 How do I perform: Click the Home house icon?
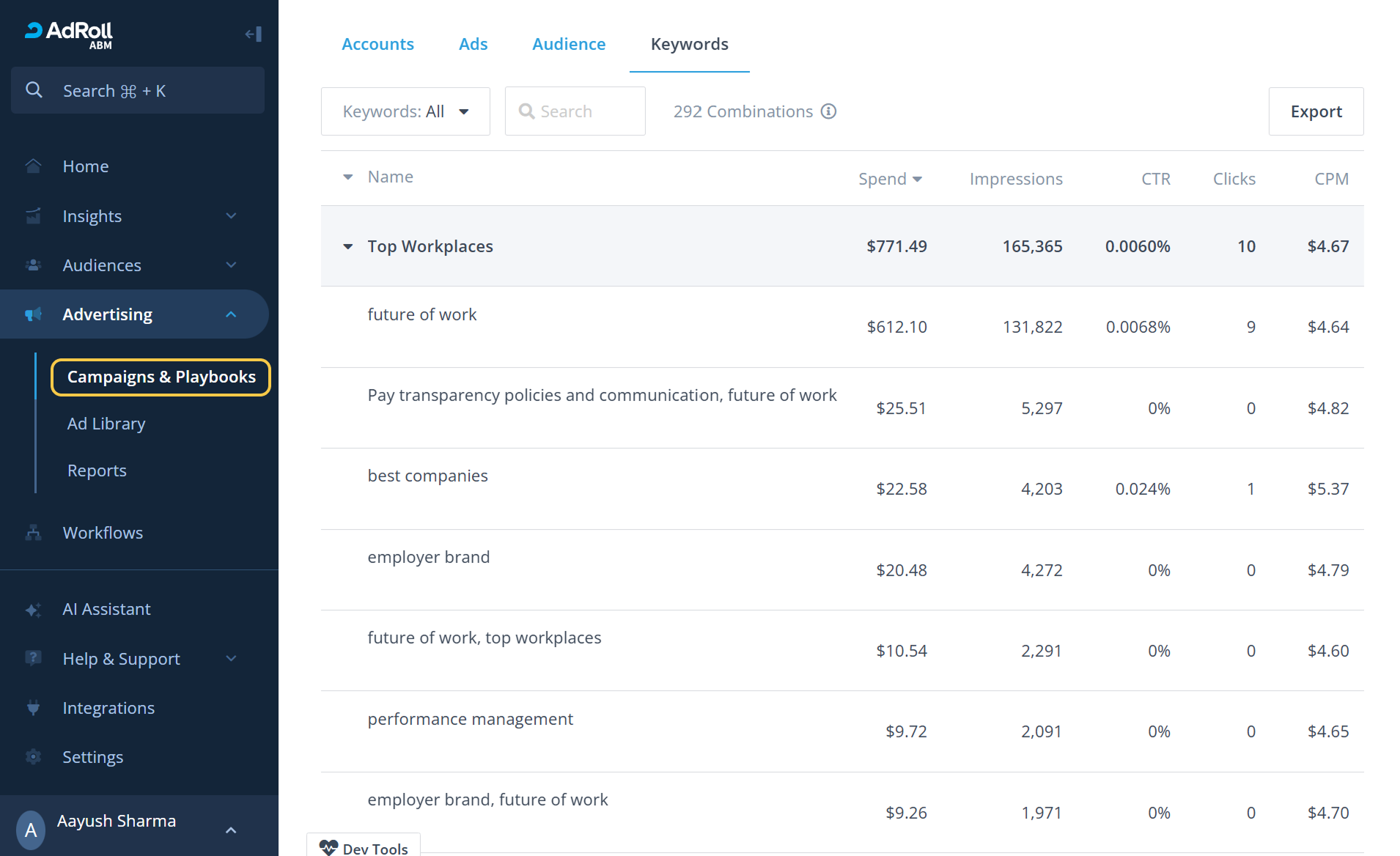point(33,166)
